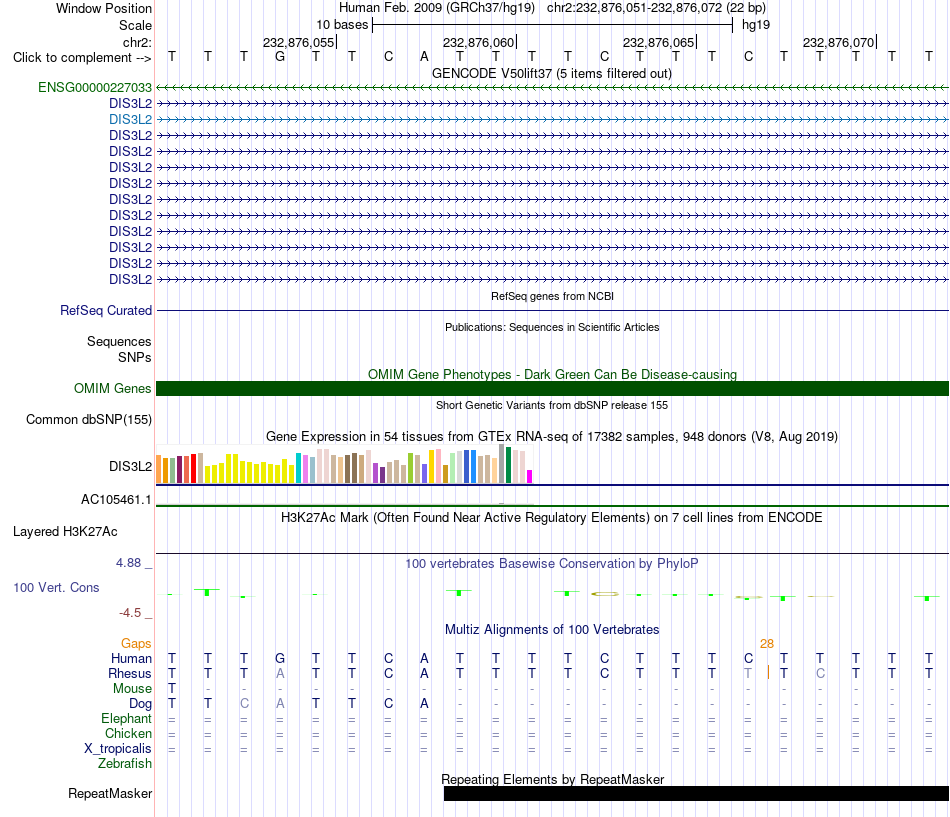Click the A base in the reference sequence row

click(x=424, y=56)
